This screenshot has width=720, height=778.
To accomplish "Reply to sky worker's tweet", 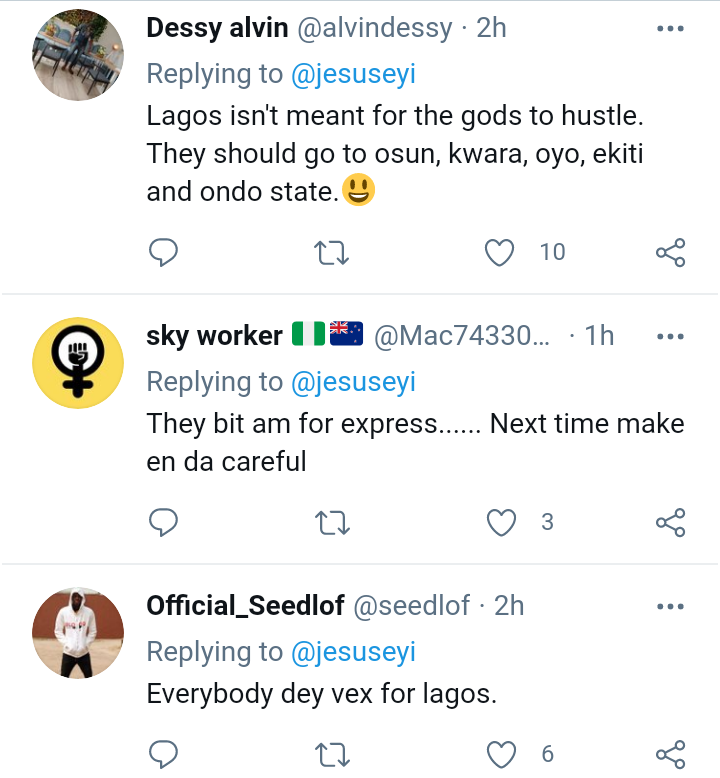I will 163,522.
